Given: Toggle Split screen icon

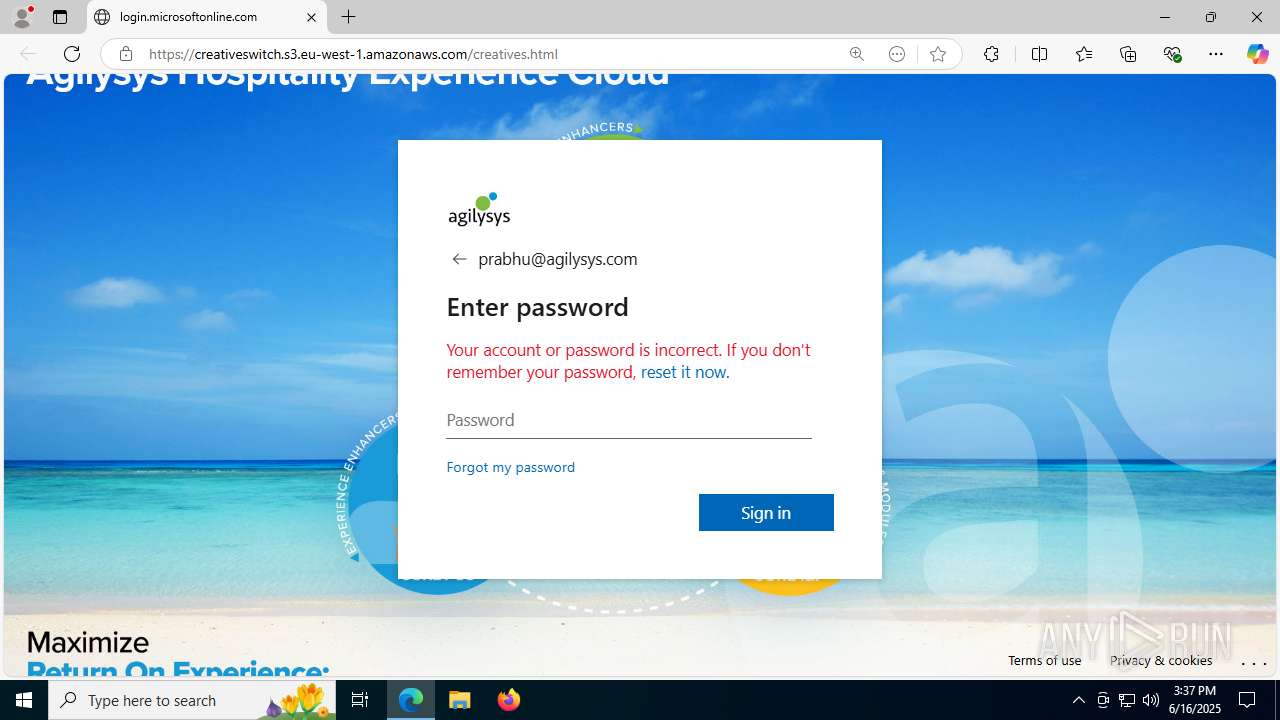Looking at the screenshot, I should [x=1039, y=54].
